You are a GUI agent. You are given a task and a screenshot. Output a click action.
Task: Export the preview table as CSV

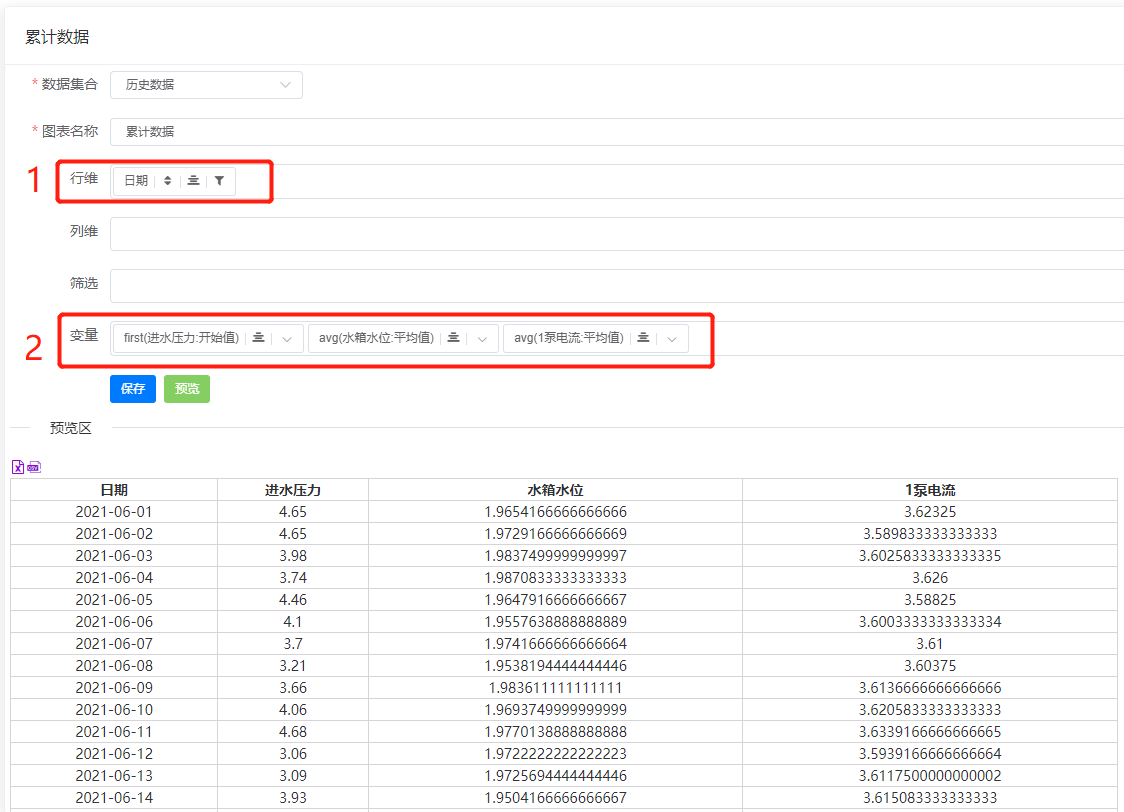34,467
